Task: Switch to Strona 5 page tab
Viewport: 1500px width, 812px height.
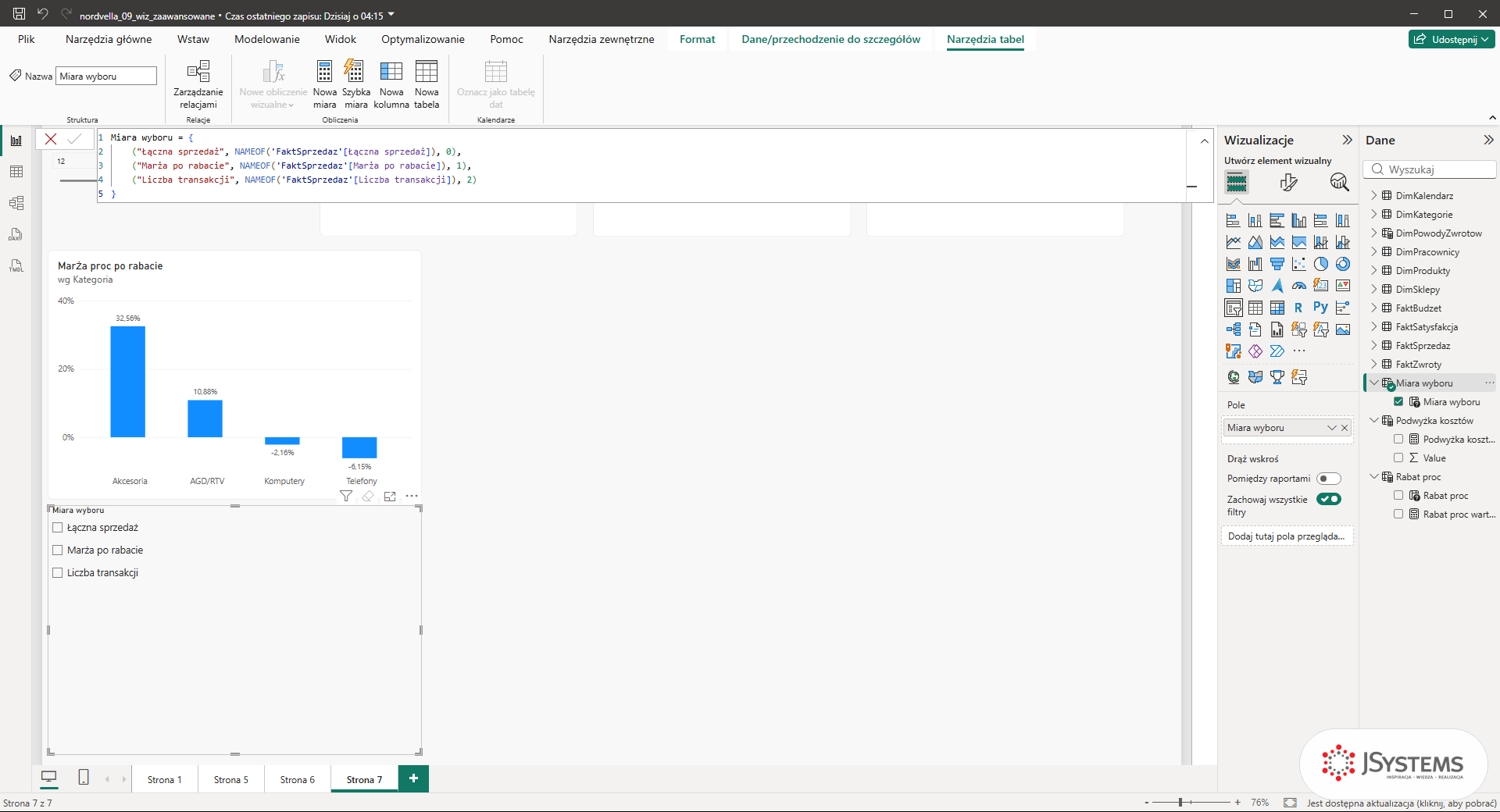Action: [x=231, y=779]
